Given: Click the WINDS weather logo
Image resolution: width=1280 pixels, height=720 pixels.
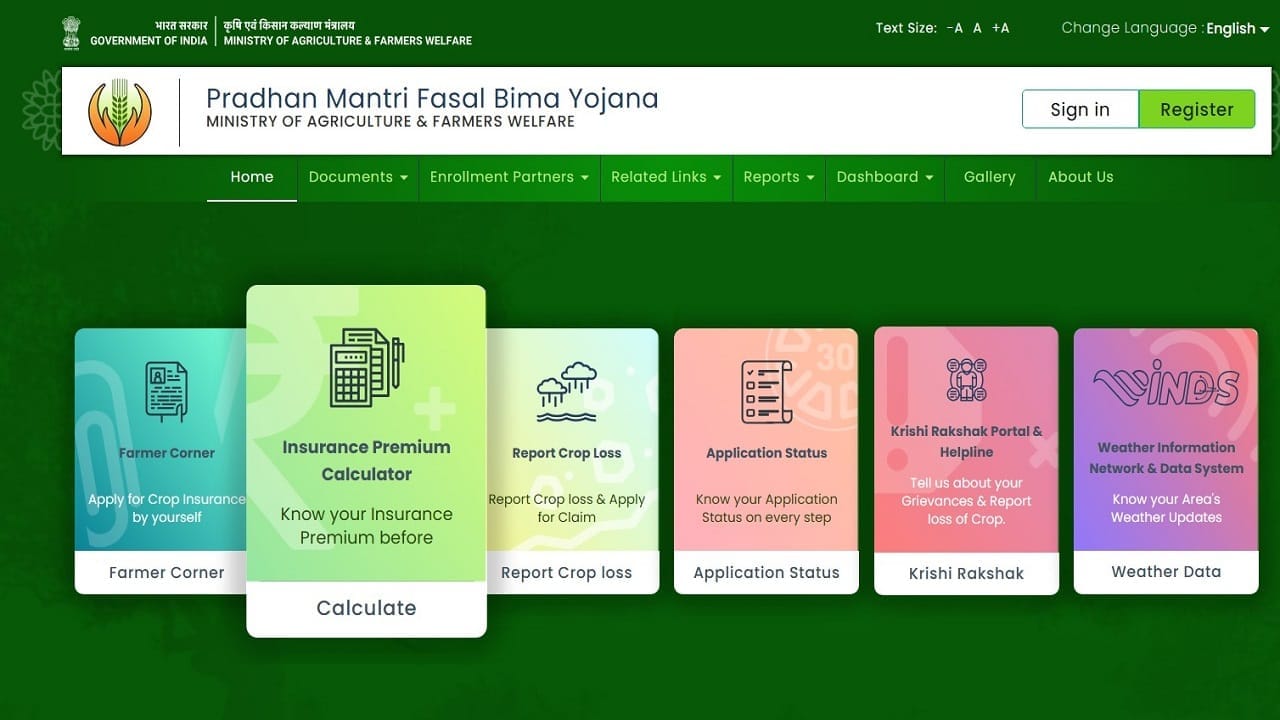Looking at the screenshot, I should click(x=1166, y=383).
